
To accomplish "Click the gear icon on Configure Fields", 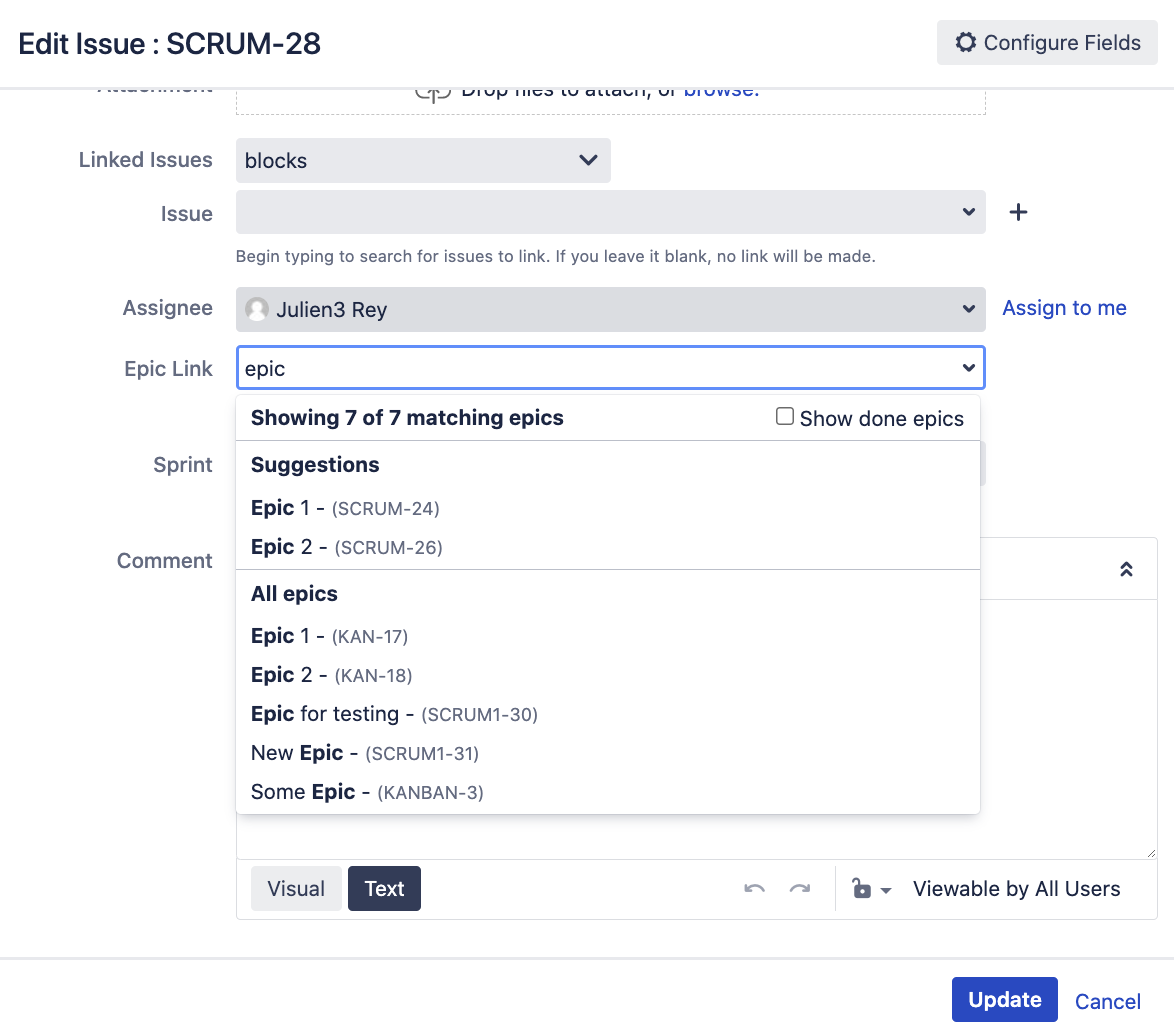I will pos(965,43).
